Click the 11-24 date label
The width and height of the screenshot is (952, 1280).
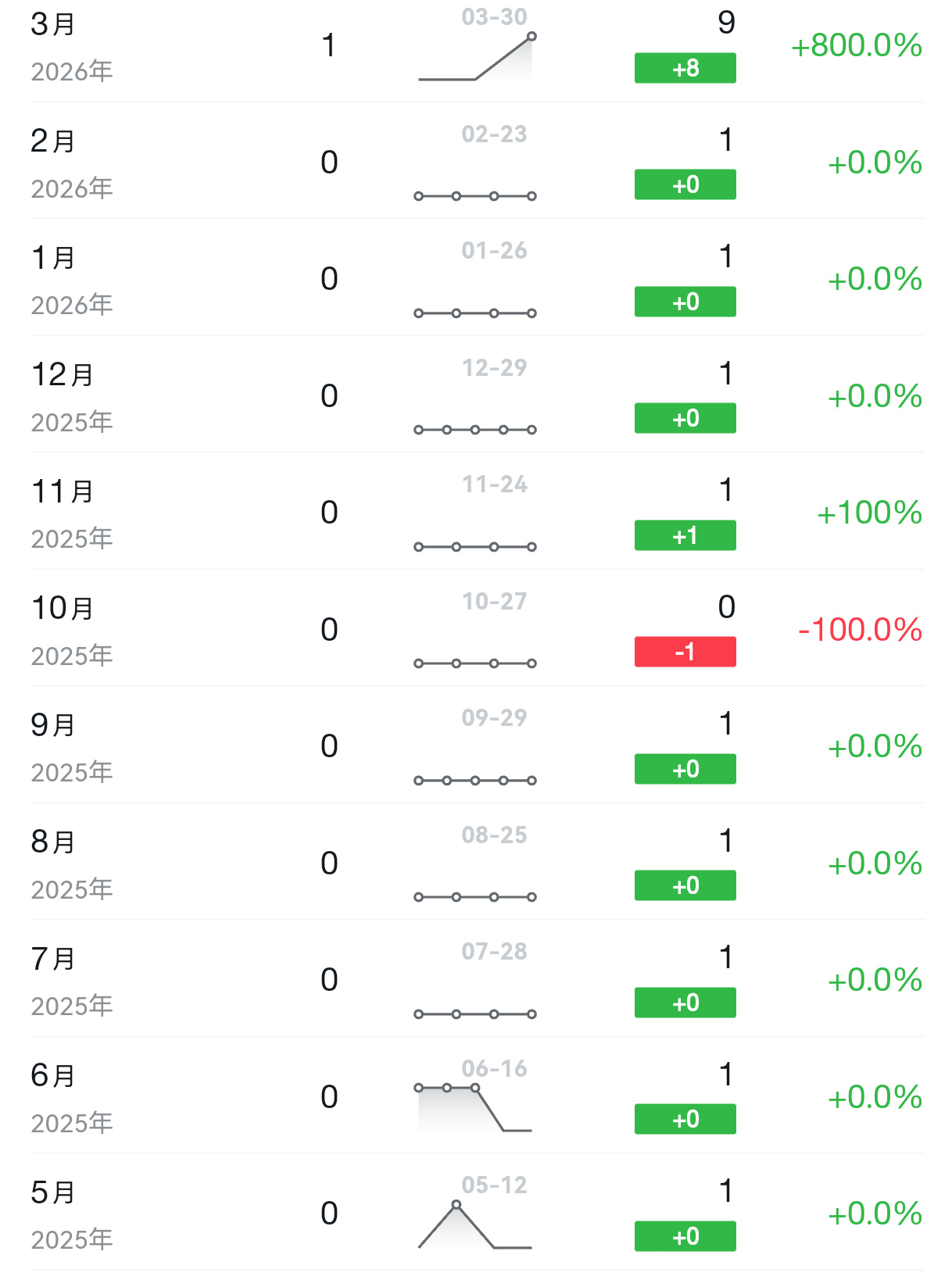pos(494,484)
